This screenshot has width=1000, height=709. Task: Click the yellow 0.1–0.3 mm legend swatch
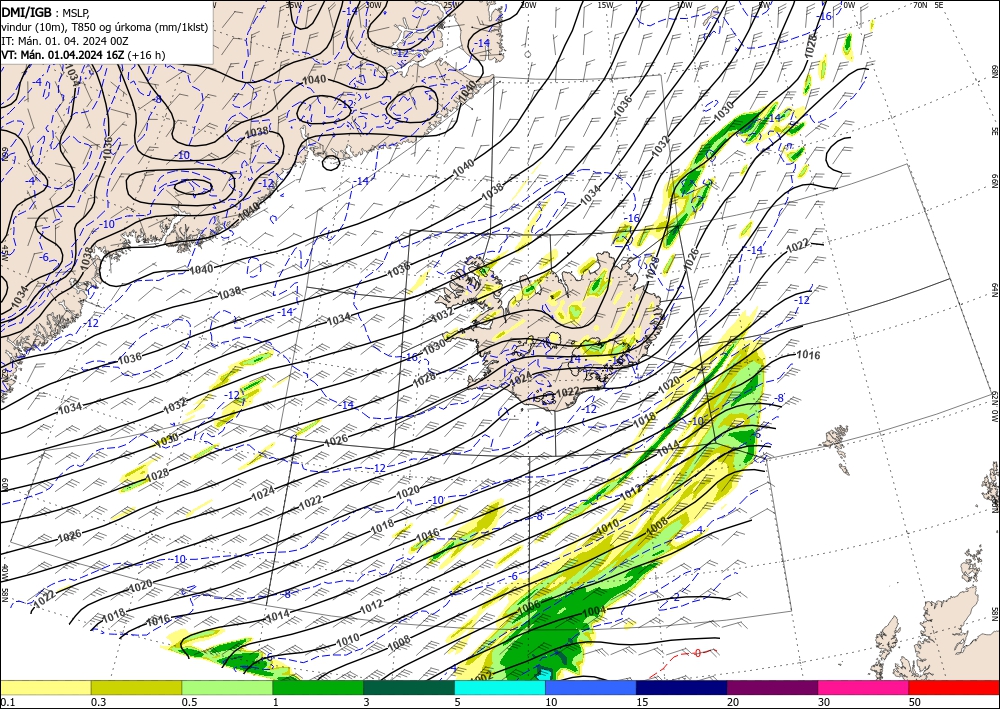[45, 687]
